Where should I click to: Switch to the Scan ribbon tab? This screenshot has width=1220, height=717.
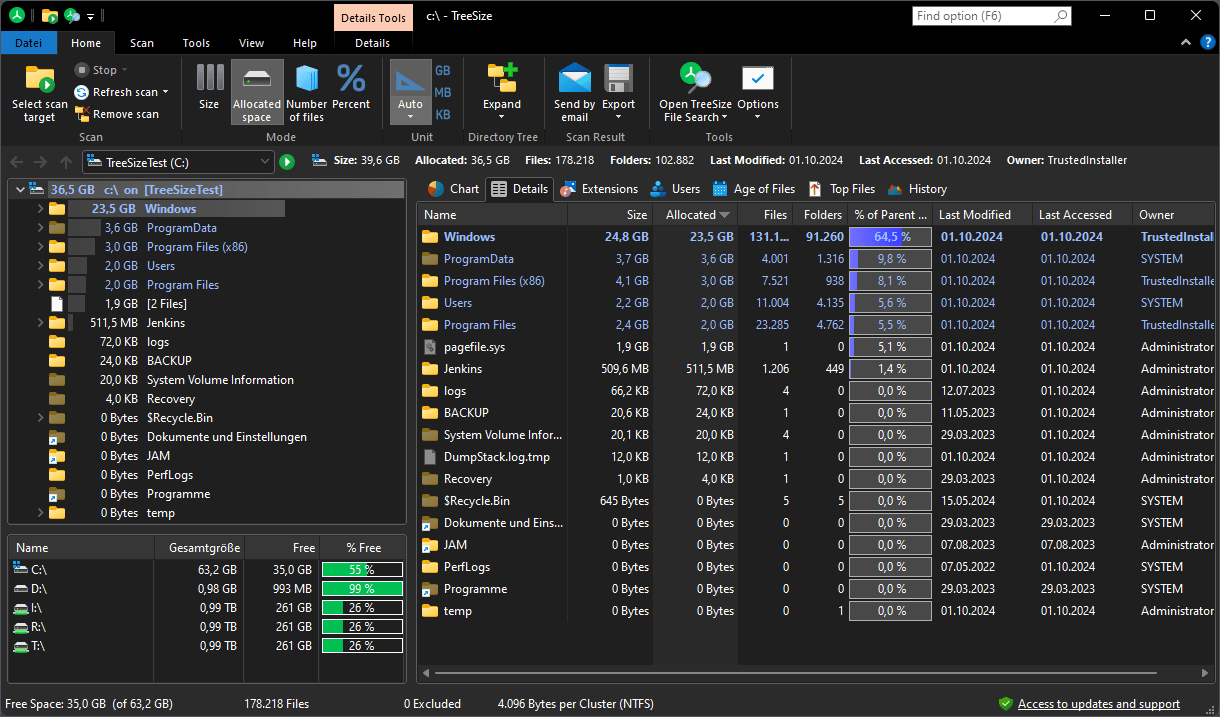[141, 43]
